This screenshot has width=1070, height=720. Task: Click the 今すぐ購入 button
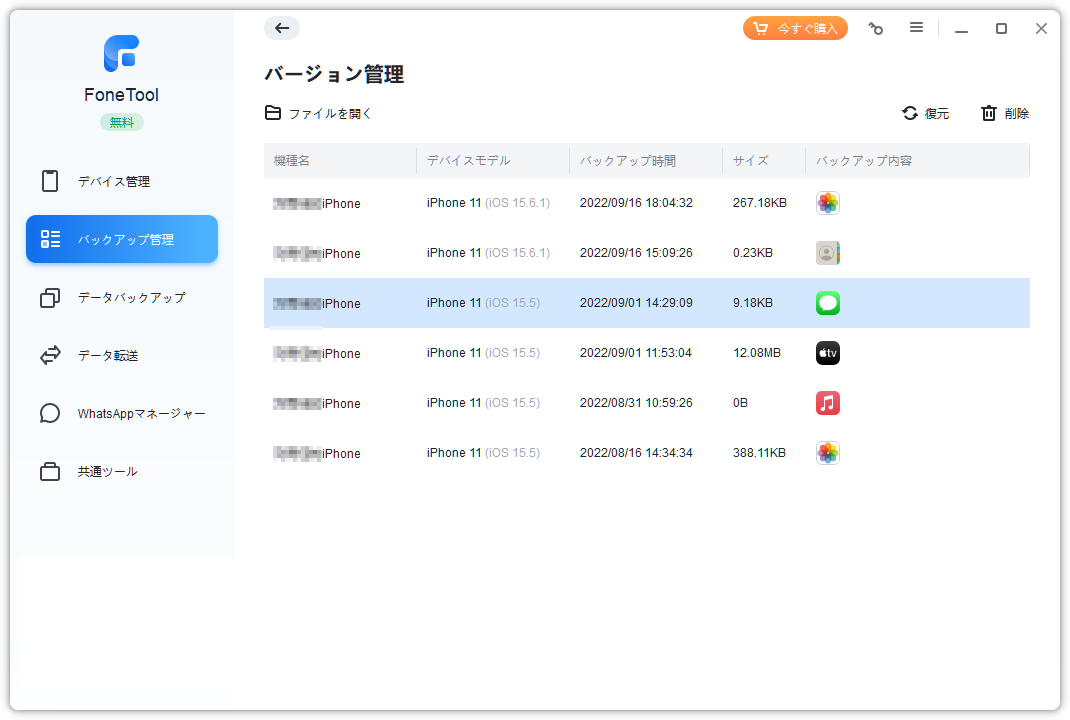(795, 28)
